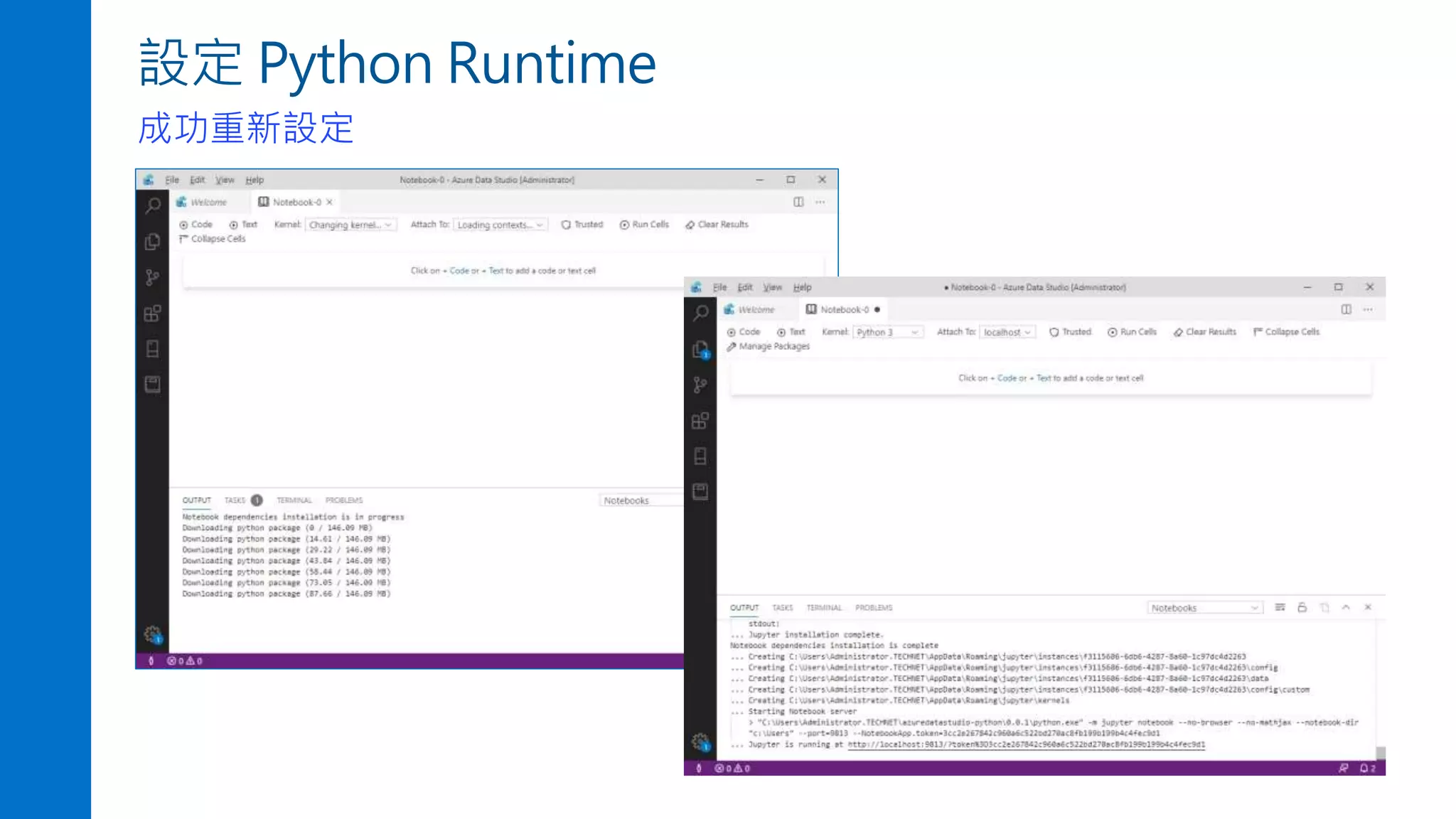The height and width of the screenshot is (819, 1456).
Task: Open Manage Packages in right window
Action: click(x=768, y=346)
